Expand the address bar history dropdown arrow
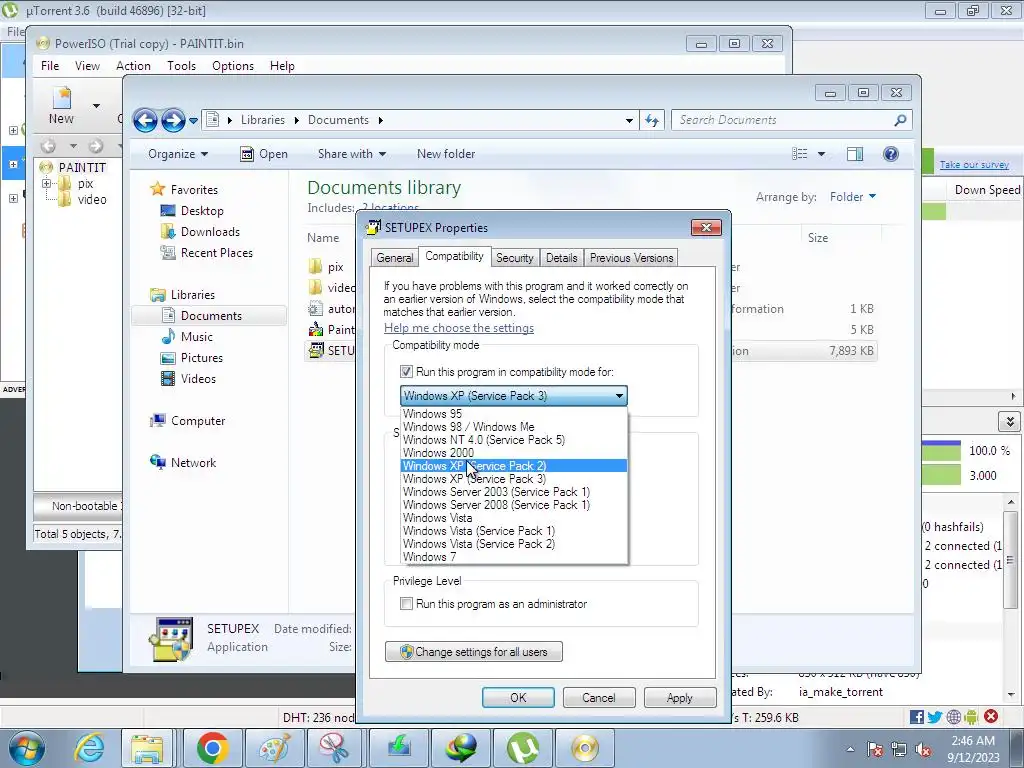The height and width of the screenshot is (768, 1024). pyautogui.click(x=629, y=120)
